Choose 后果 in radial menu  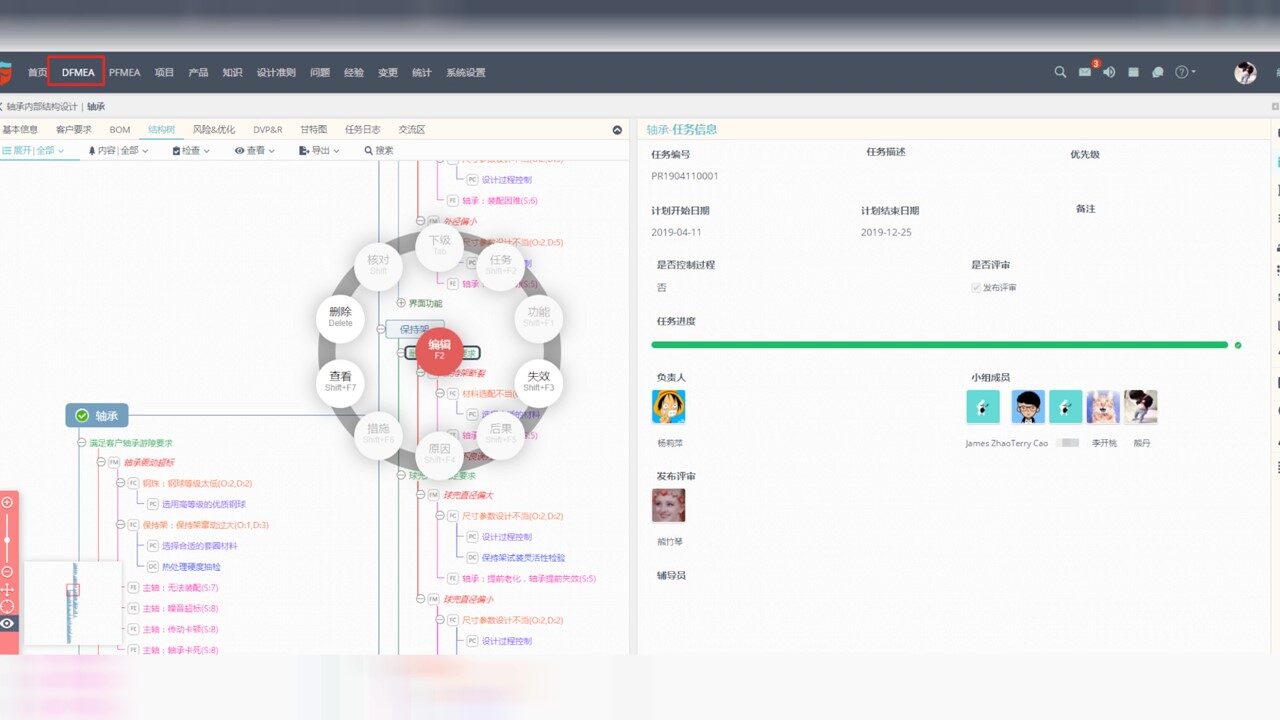(500, 434)
